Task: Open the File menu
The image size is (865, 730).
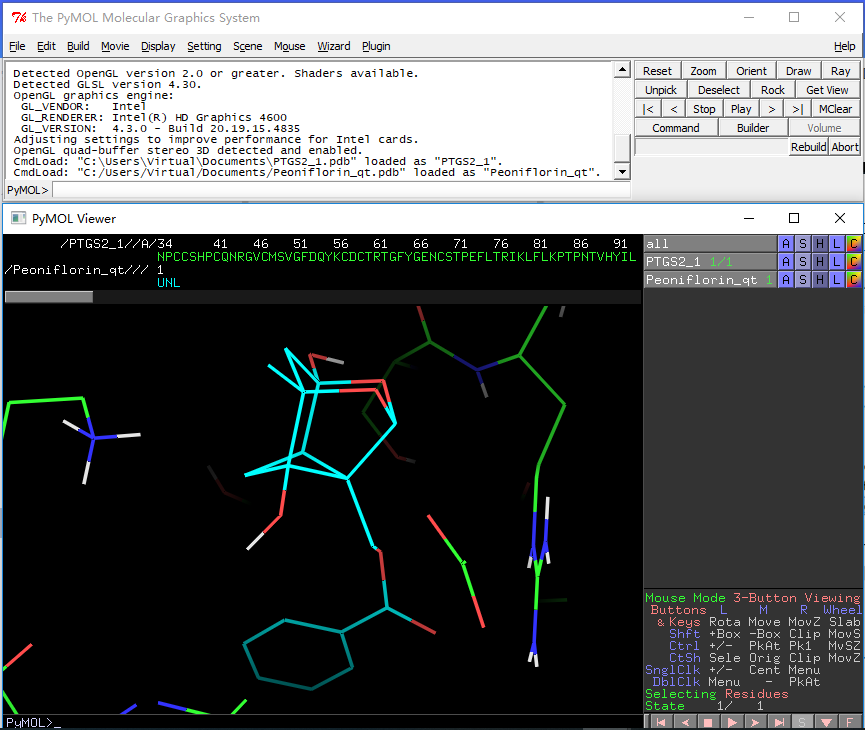Action: click(17, 46)
